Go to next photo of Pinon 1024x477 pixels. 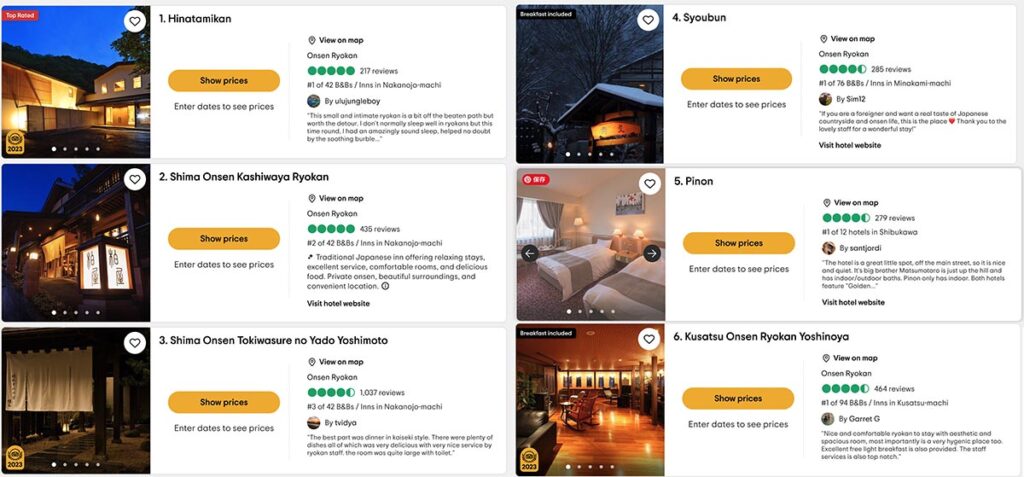coord(652,254)
